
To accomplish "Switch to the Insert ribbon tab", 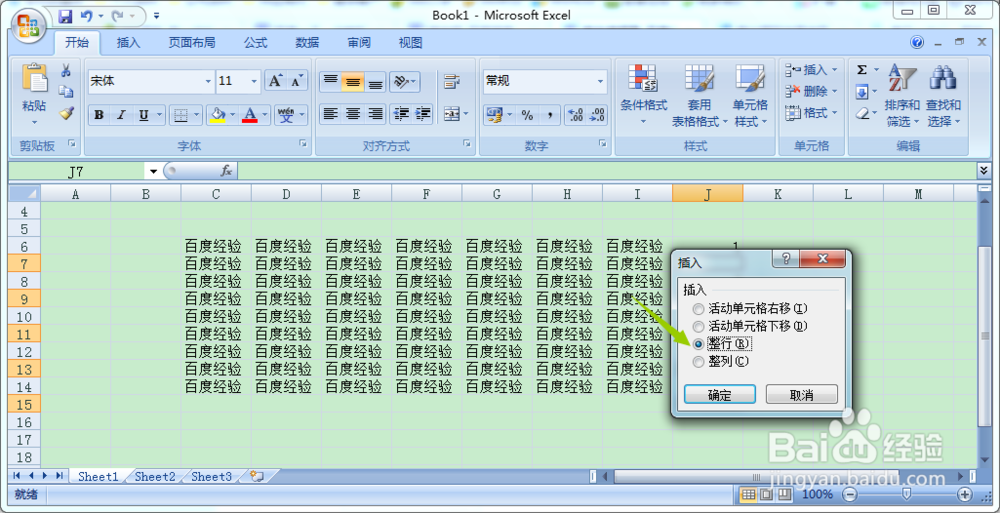I will pyautogui.click(x=128, y=43).
